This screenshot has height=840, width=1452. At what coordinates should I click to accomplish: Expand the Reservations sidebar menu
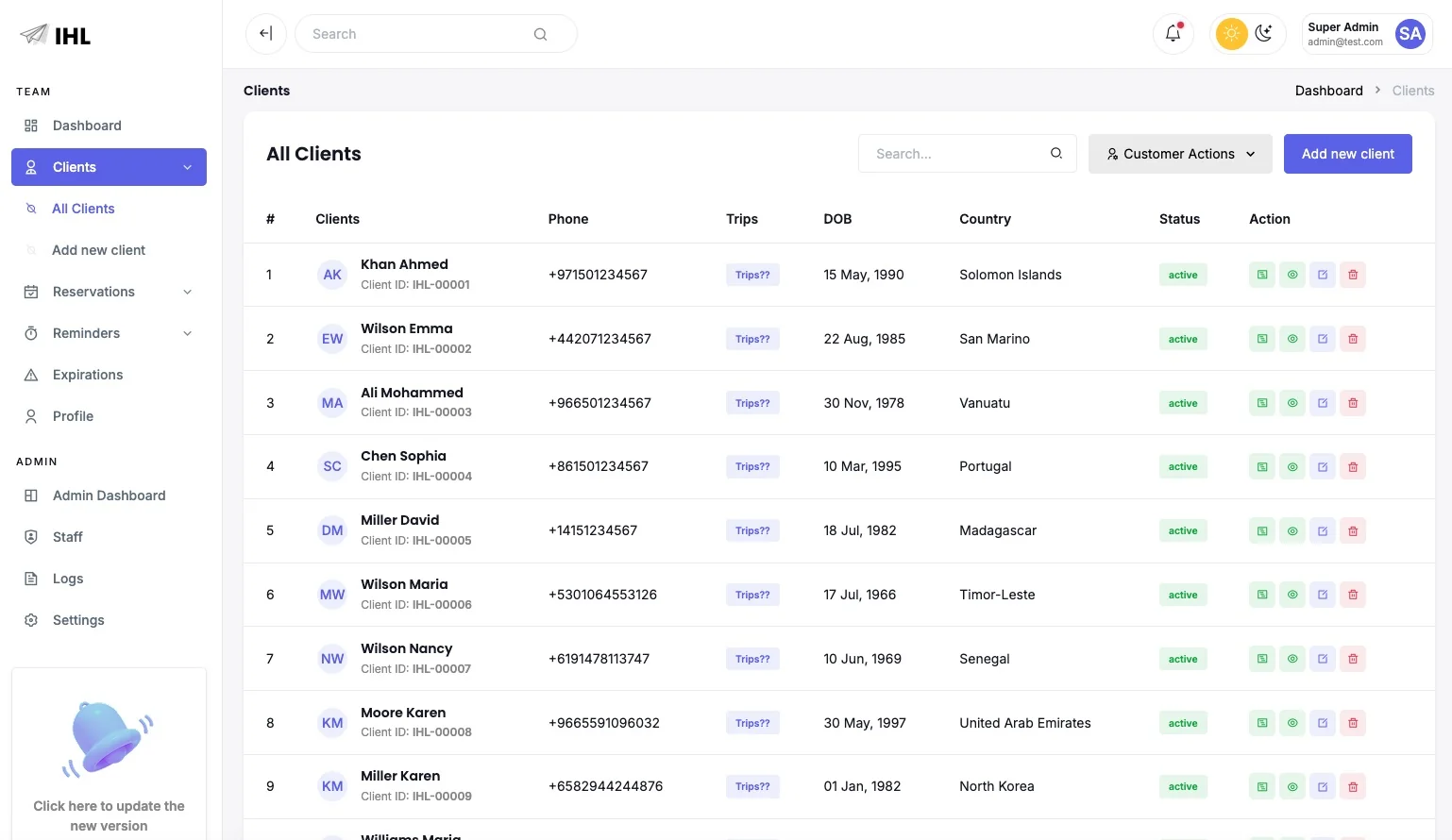coord(109,292)
